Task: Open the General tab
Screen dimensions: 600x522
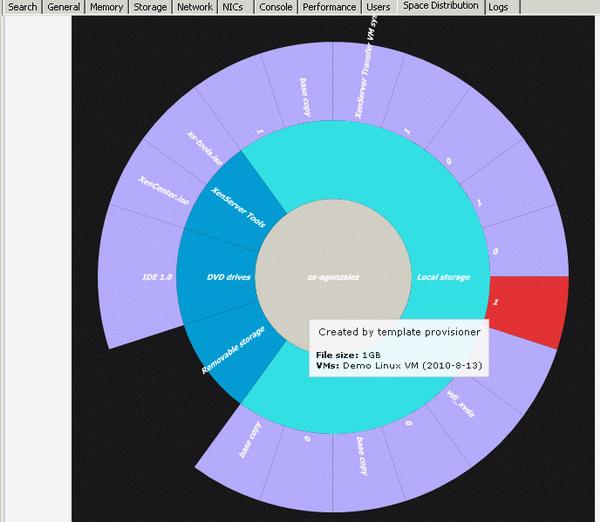Action: 64,7
